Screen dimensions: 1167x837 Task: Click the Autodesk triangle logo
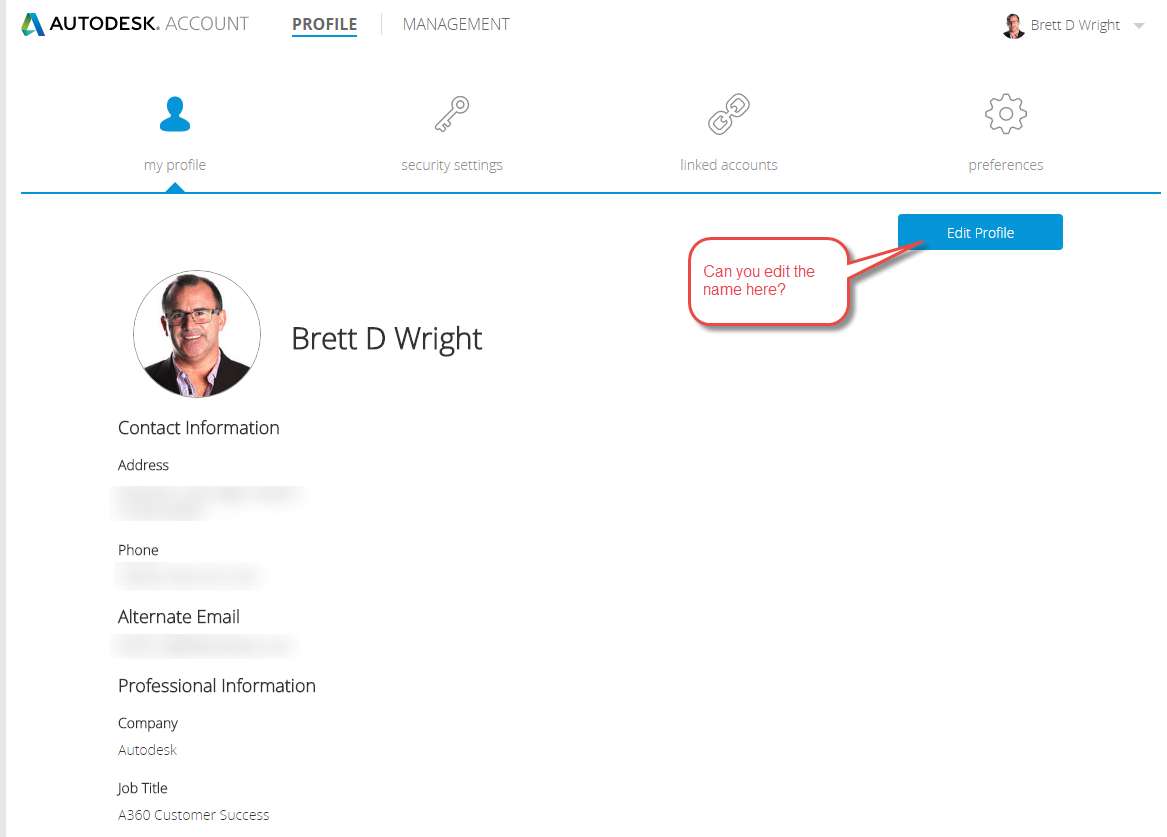[33, 22]
